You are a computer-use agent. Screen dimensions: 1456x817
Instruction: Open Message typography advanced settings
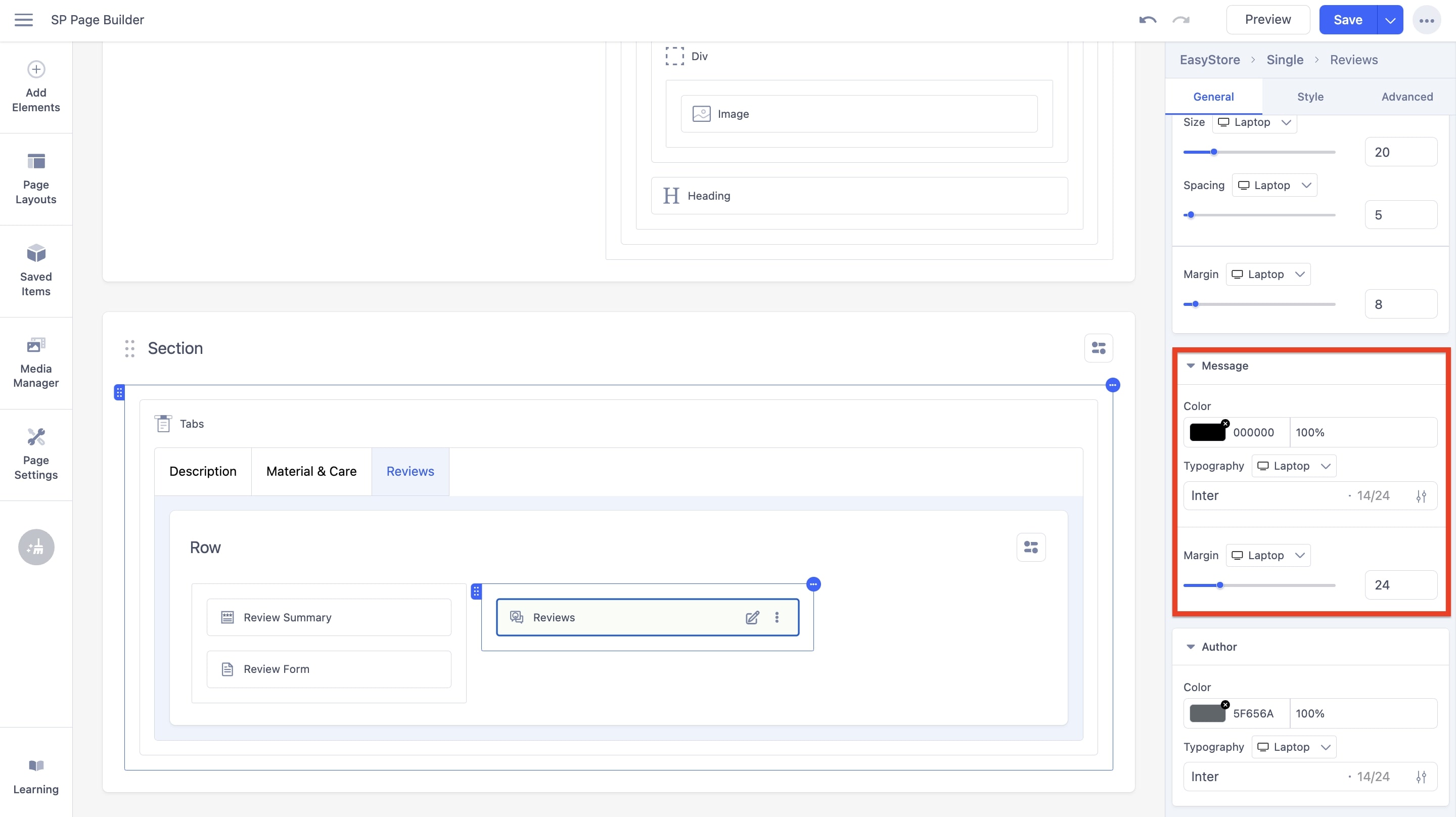tap(1422, 496)
